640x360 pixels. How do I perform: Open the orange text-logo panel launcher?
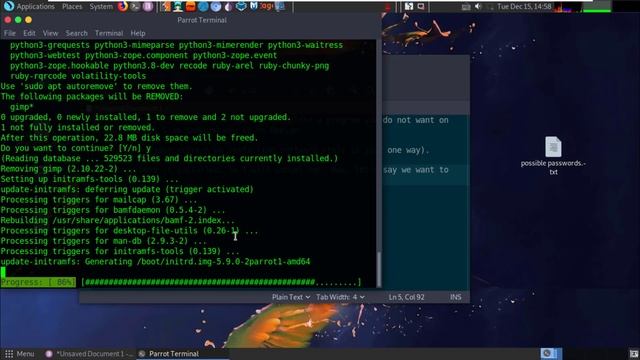point(267,7)
